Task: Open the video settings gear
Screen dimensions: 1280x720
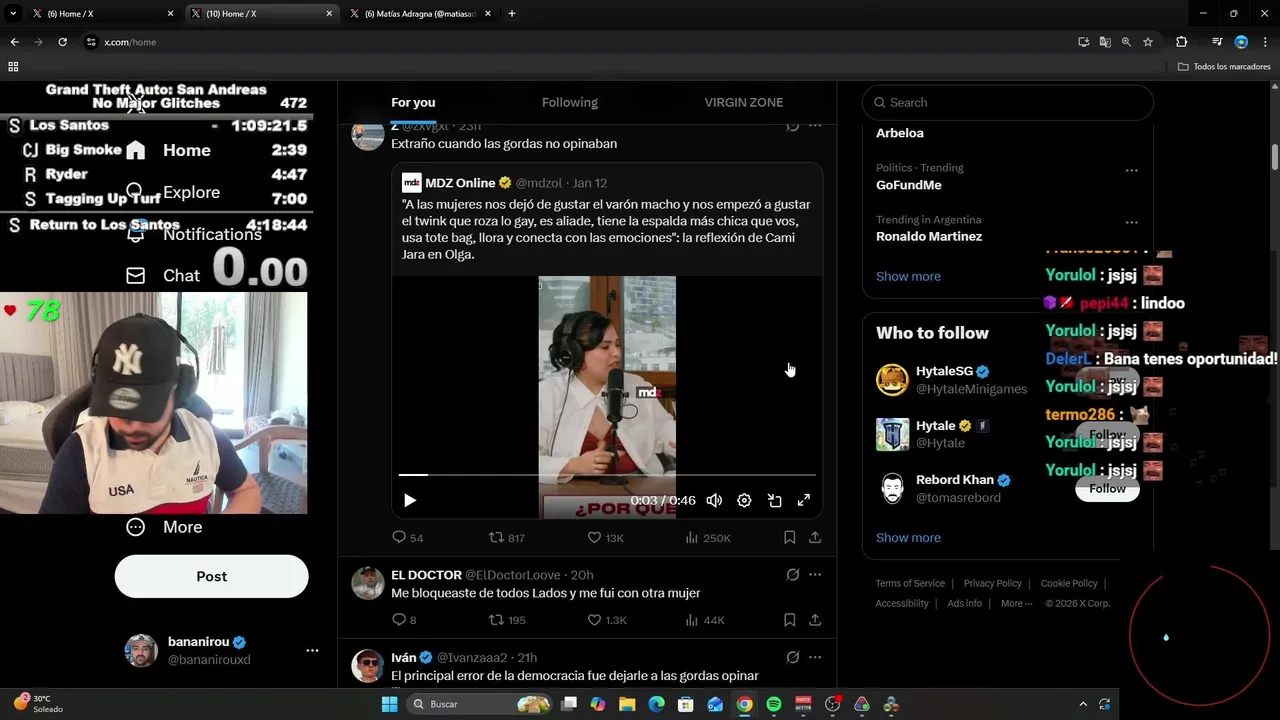Action: [x=744, y=500]
